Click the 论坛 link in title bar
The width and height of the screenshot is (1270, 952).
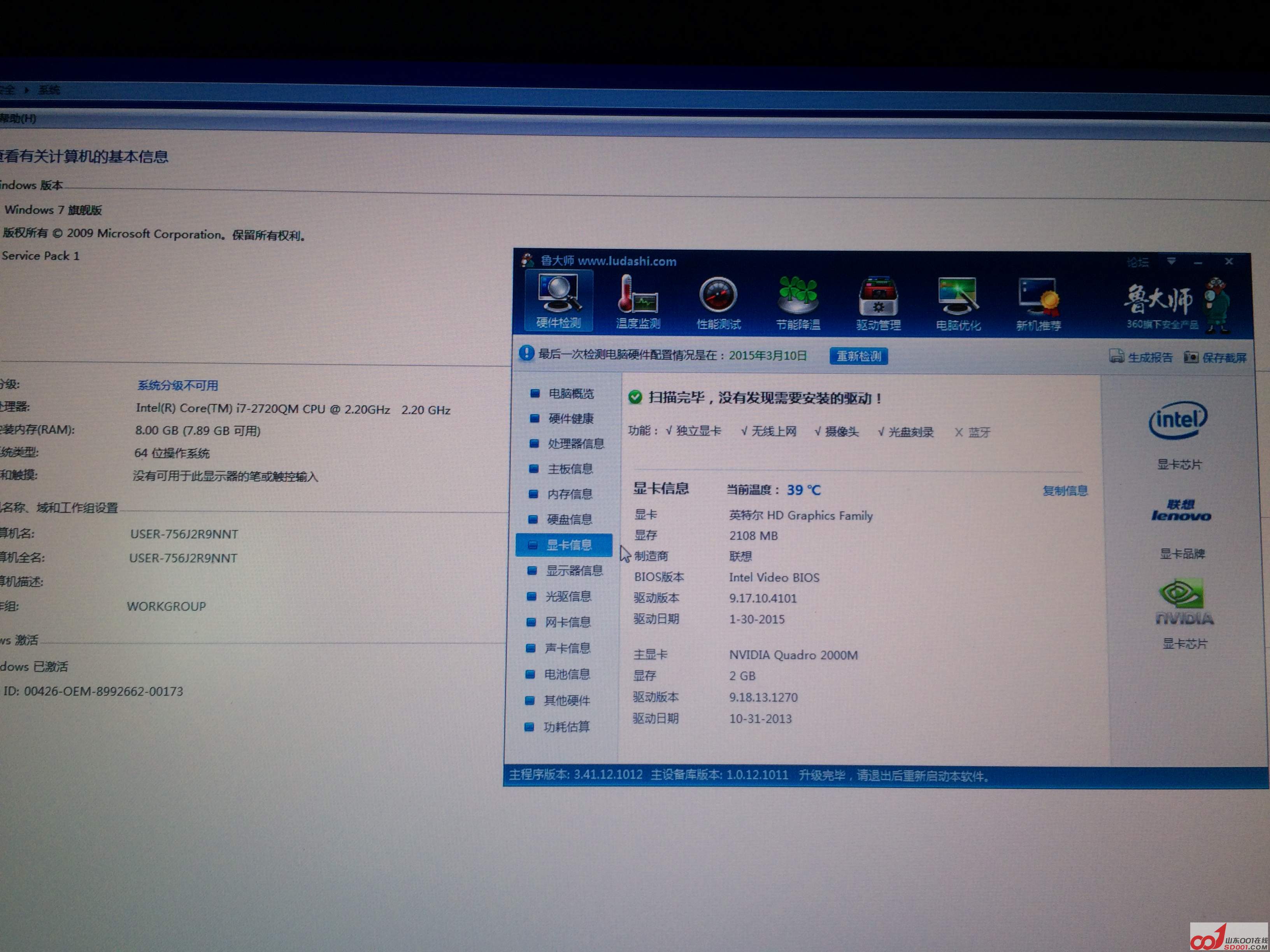(x=1137, y=262)
